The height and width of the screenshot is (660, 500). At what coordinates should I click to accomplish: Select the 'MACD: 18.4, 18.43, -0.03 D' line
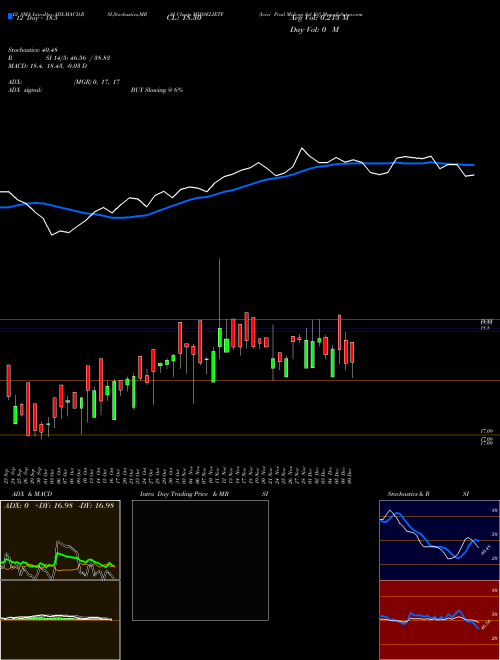coord(47,66)
